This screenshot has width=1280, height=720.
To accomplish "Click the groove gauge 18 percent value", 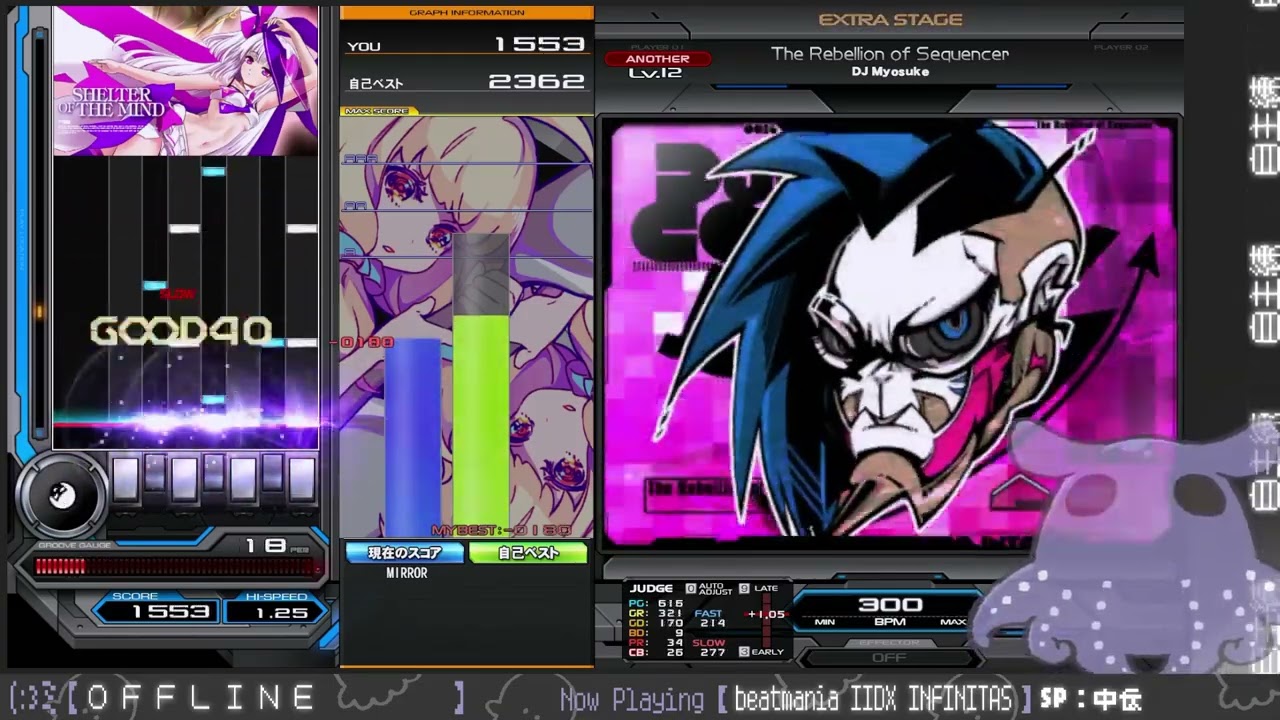I will pyautogui.click(x=266, y=545).
